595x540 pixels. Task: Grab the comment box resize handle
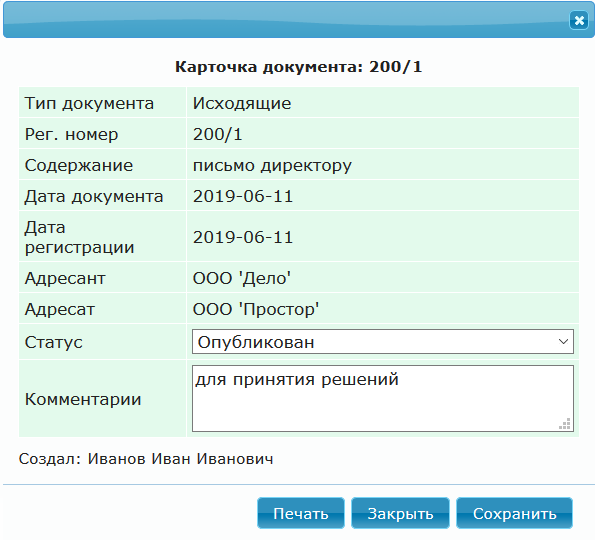565,424
